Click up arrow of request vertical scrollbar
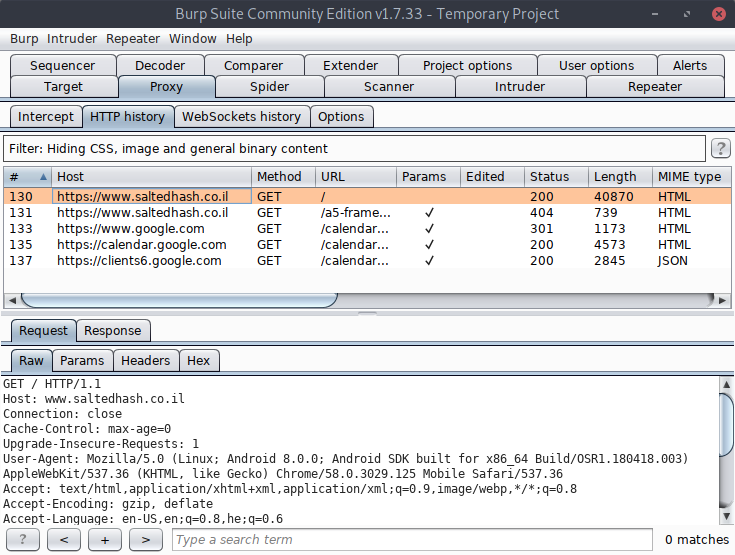 pyautogui.click(x=726, y=384)
